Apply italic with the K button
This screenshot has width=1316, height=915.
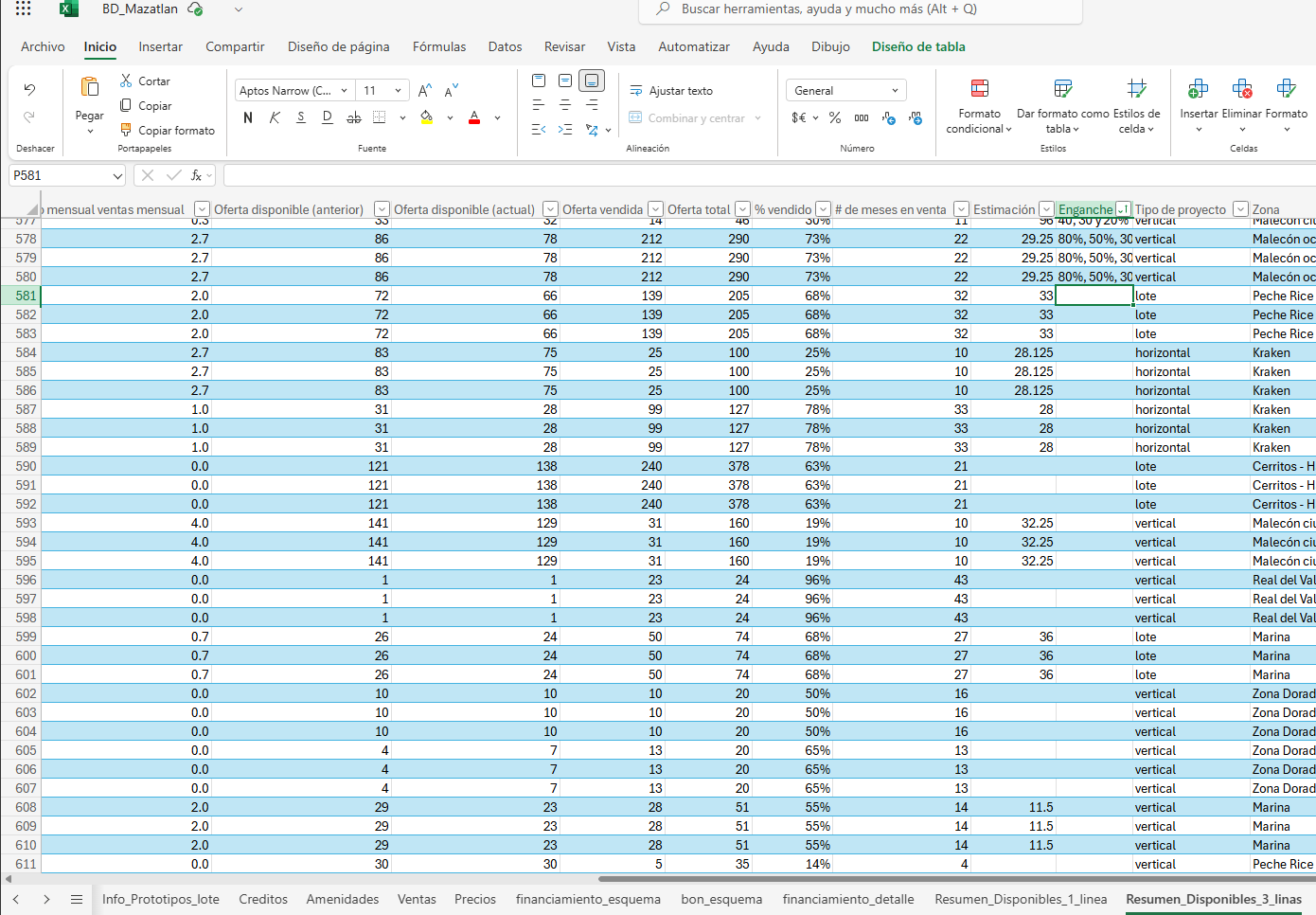(x=275, y=118)
